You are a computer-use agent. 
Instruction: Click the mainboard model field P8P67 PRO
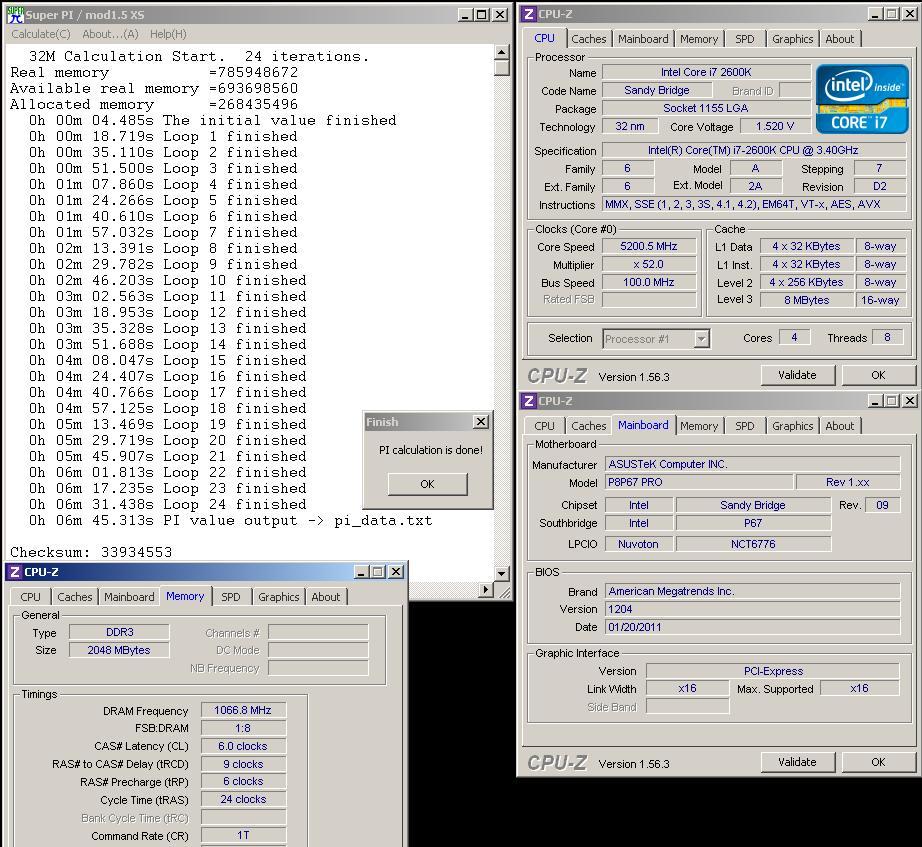699,482
